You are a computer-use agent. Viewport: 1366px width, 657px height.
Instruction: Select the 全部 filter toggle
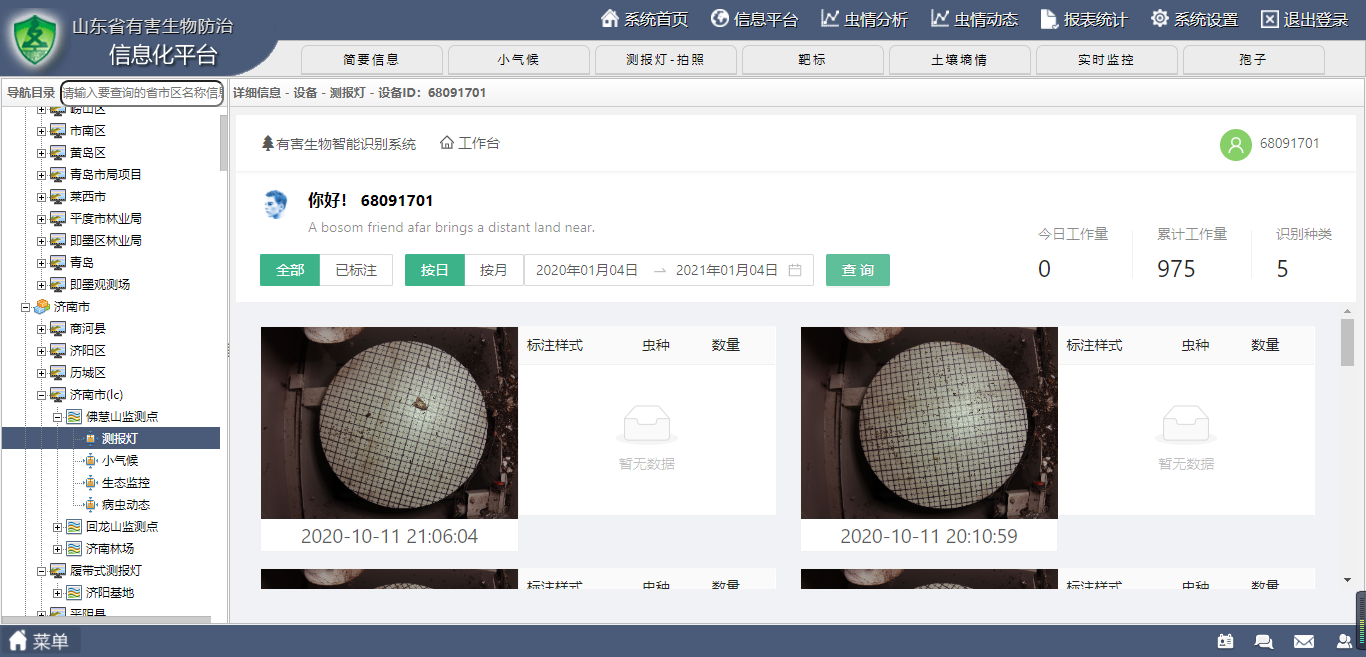pos(290,270)
